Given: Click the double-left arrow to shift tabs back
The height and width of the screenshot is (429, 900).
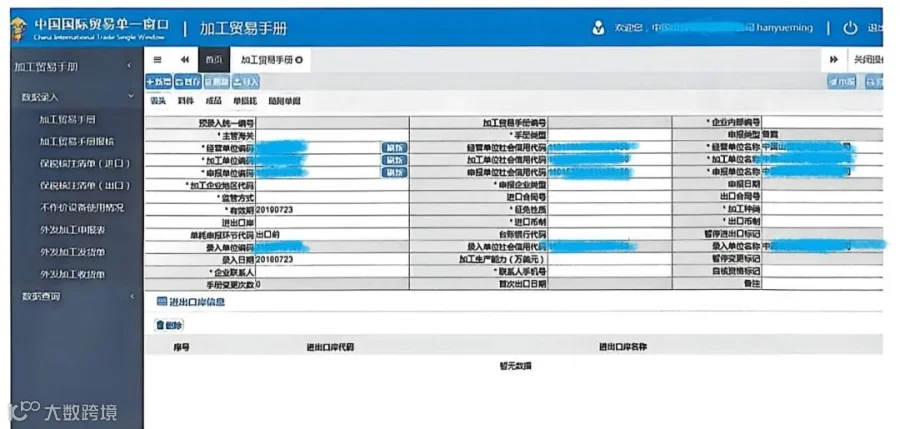Looking at the screenshot, I should [x=185, y=60].
